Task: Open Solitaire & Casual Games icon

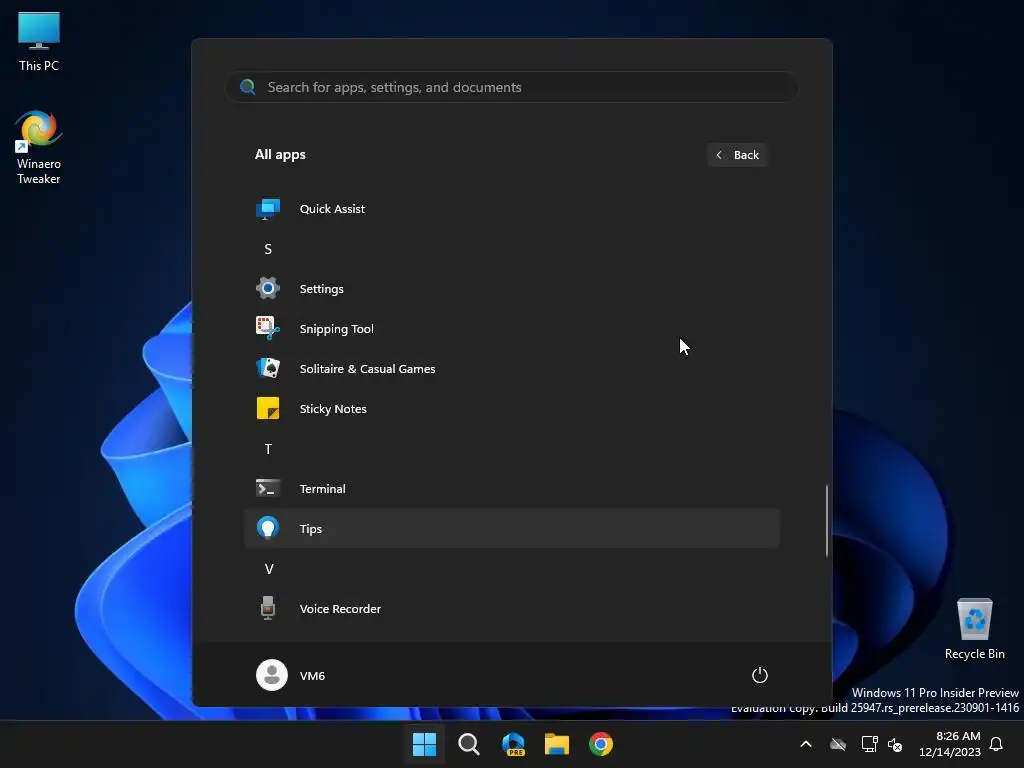Action: tap(268, 368)
